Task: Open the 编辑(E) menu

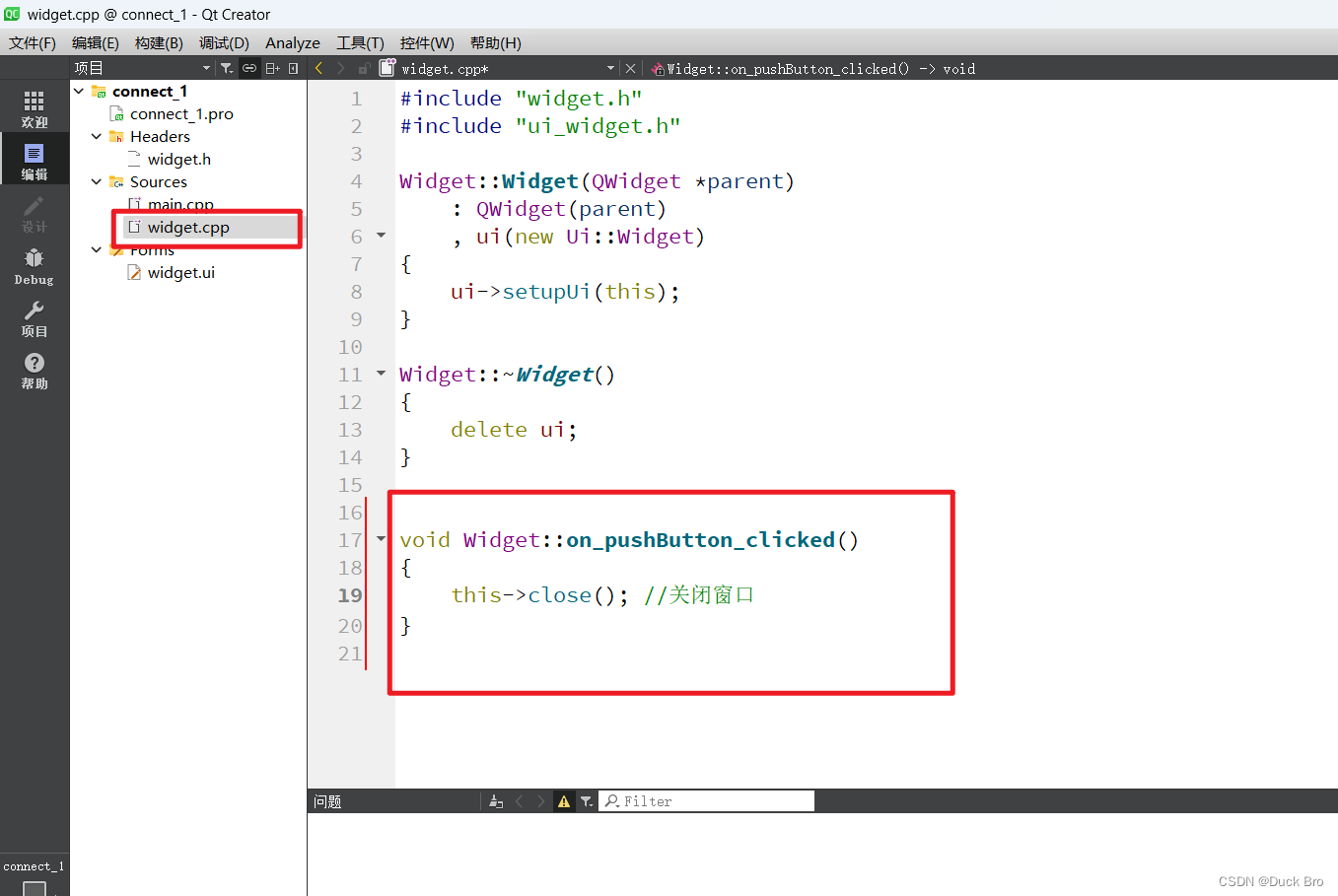Action: (95, 42)
